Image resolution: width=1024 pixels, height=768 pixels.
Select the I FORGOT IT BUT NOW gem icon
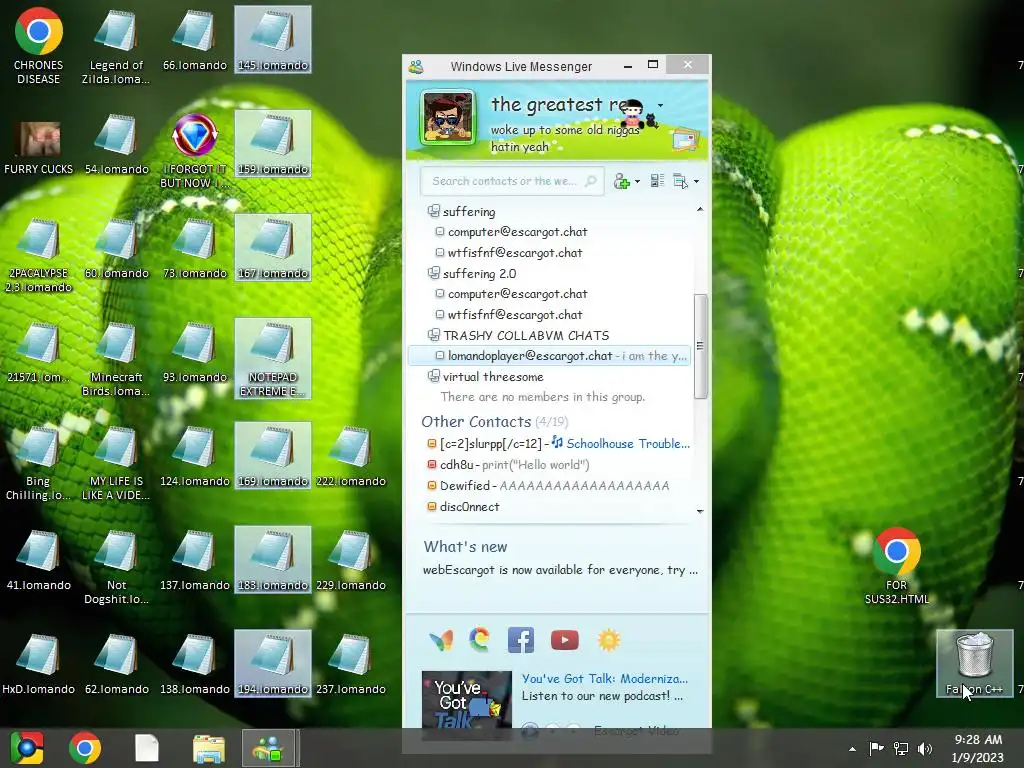(195, 152)
